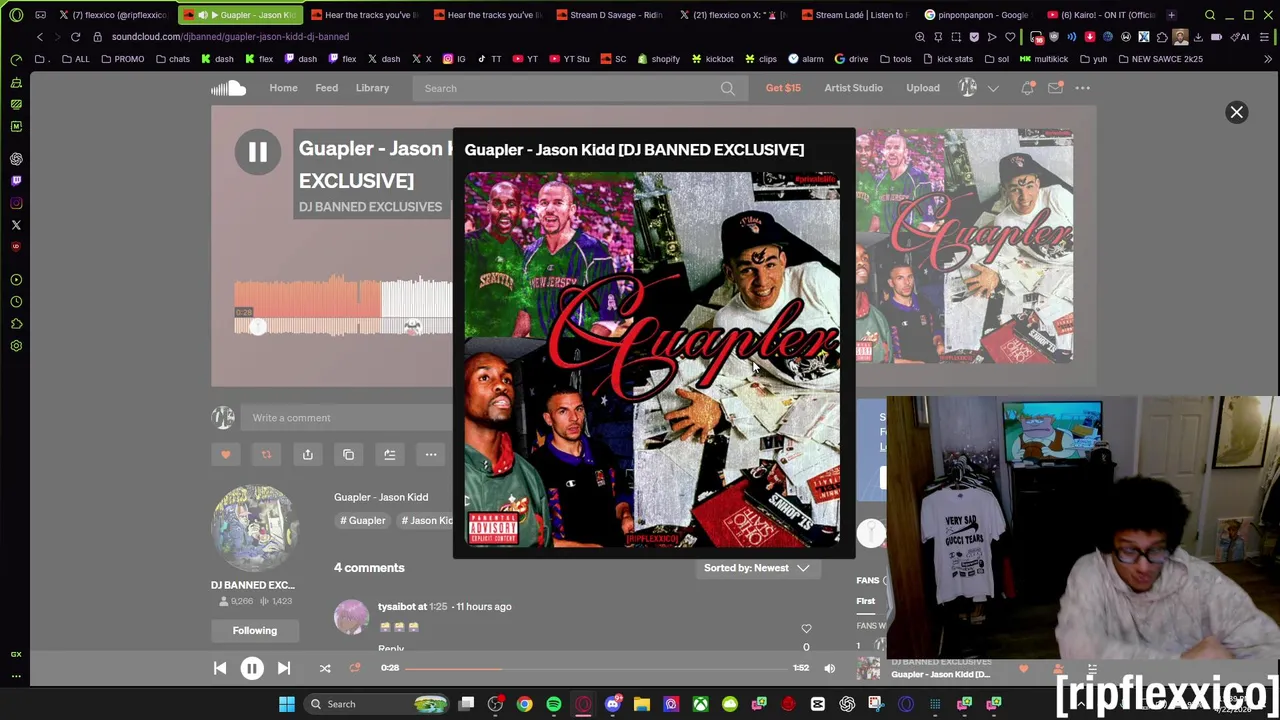Like tysaibot's comment heart
1280x720 pixels.
(806, 629)
